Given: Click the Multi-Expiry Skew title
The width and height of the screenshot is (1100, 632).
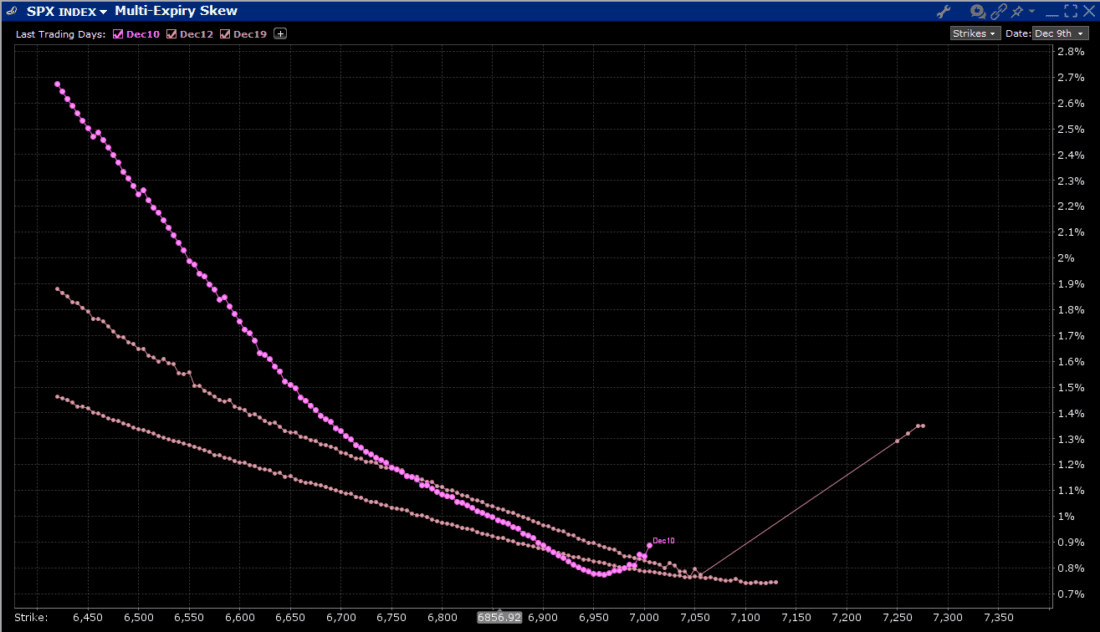Looking at the screenshot, I should point(179,10).
